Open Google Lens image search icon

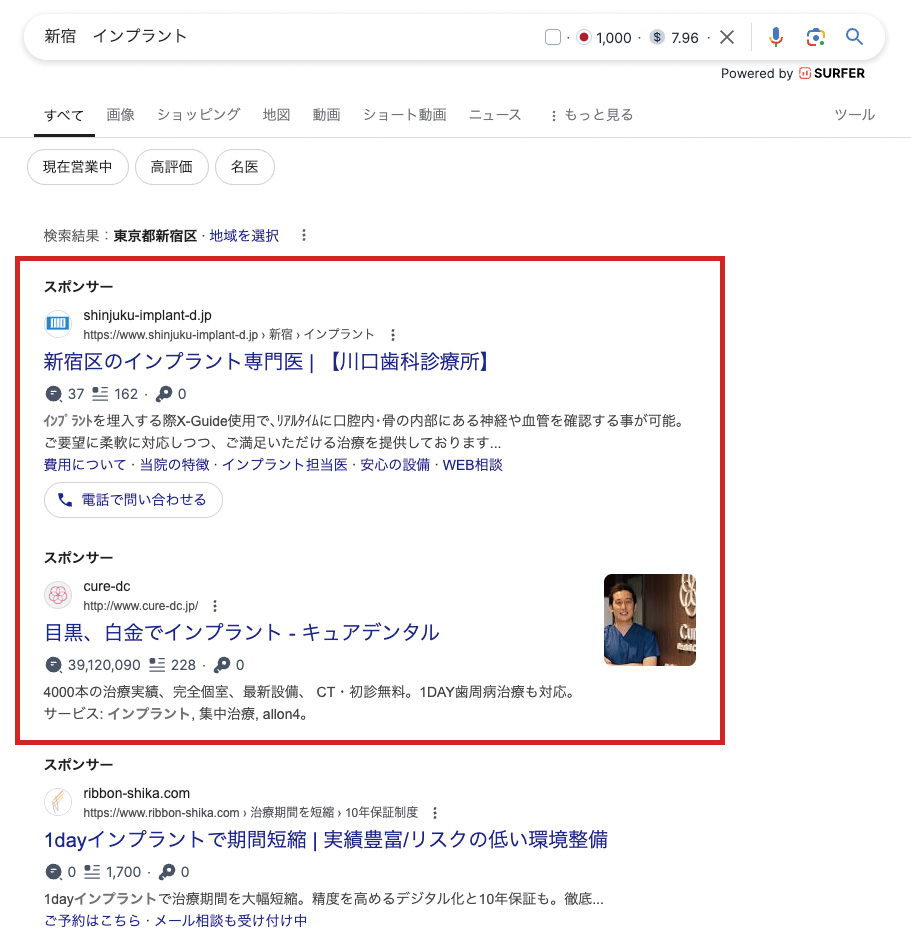pyautogui.click(x=816, y=37)
